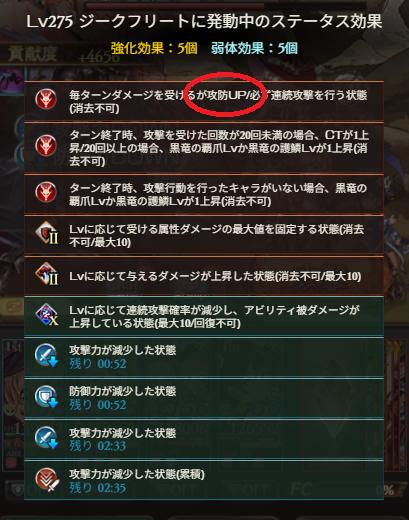Click the purple X icon for 連続攻撃確率が減少 debuff
This screenshot has height=520, width=409.
click(x=46, y=315)
